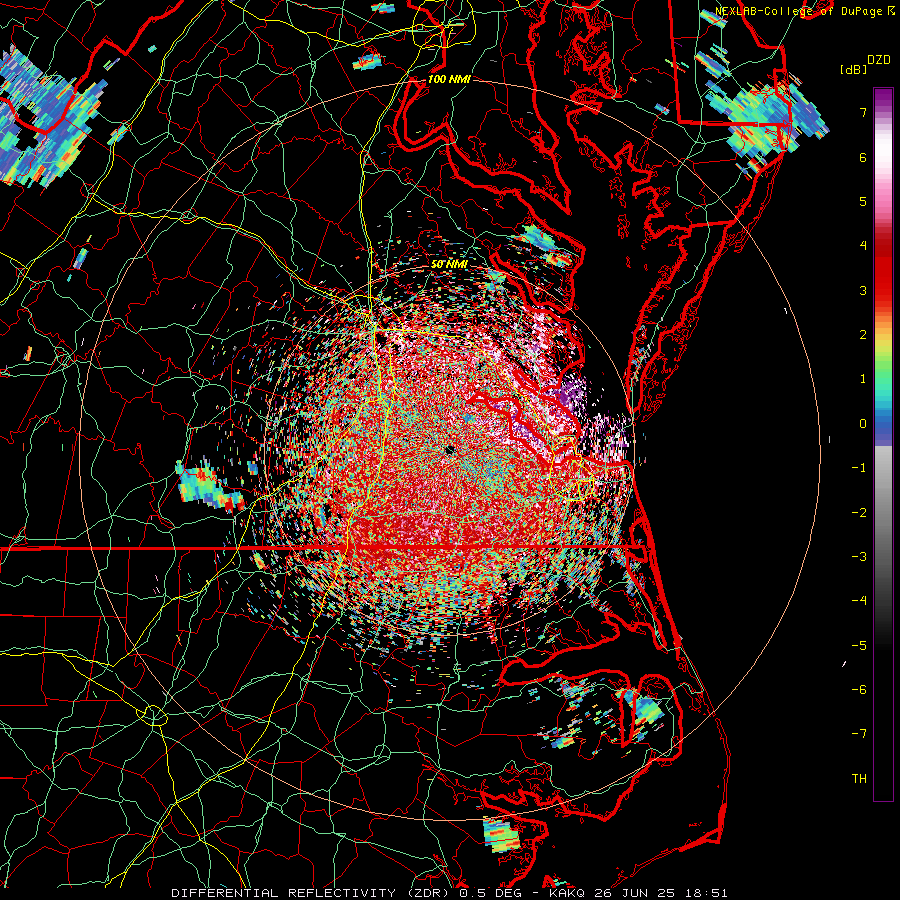Click the "-2" value on the color scale
This screenshot has width=900, height=900.
pos(859,513)
